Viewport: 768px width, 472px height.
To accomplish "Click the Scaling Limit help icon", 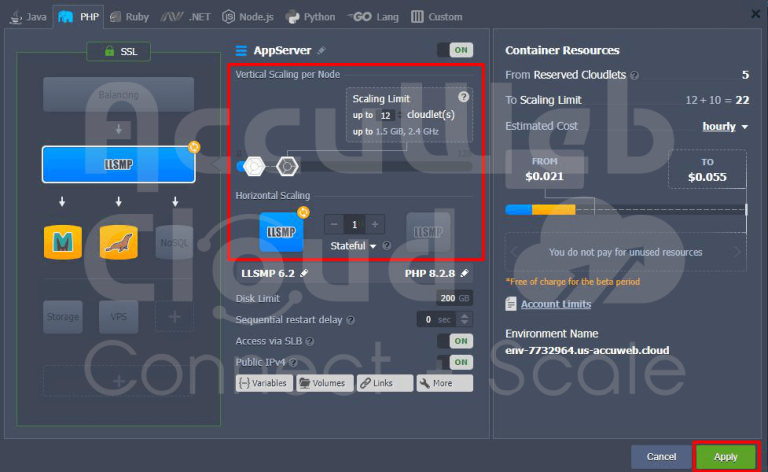I will coord(463,97).
